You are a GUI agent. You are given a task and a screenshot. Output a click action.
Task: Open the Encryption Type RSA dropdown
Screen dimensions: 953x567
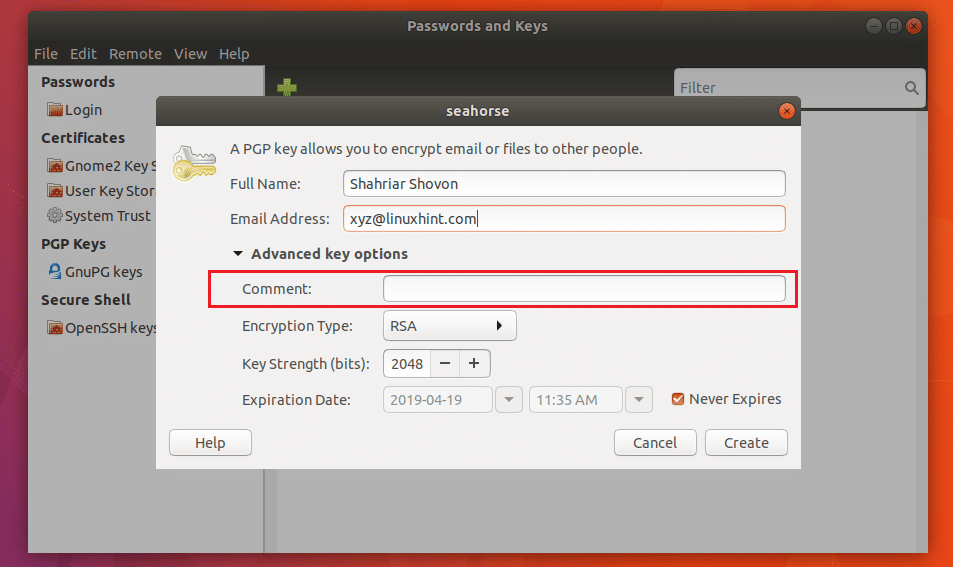click(450, 326)
